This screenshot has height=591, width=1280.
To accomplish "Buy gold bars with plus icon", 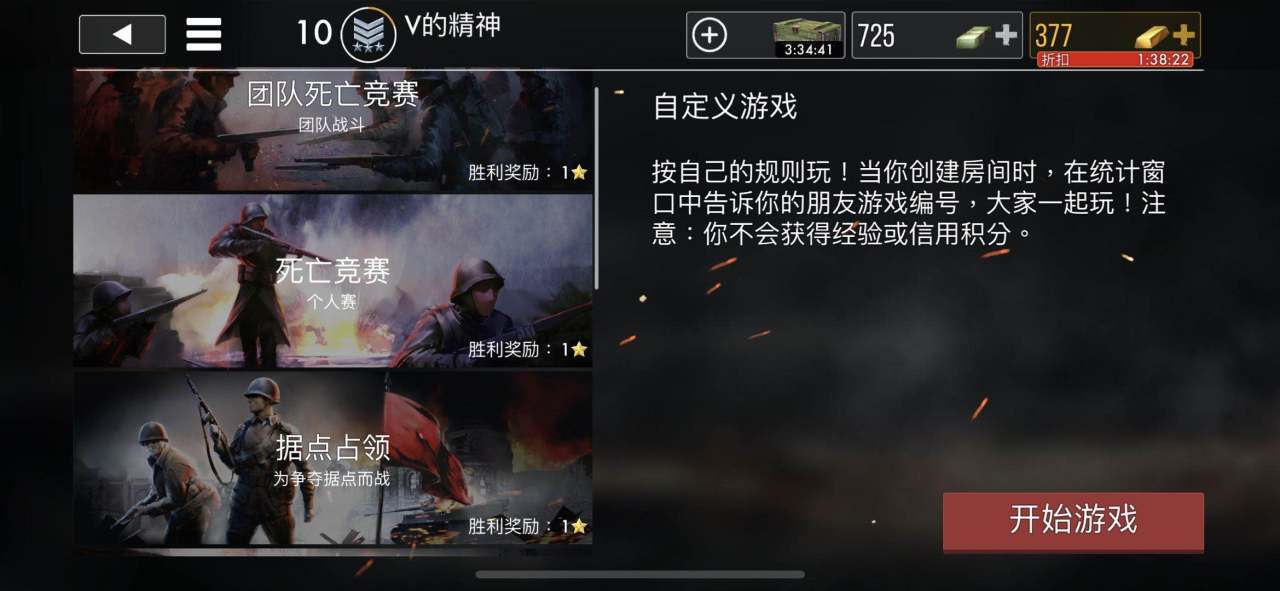I will [1183, 35].
